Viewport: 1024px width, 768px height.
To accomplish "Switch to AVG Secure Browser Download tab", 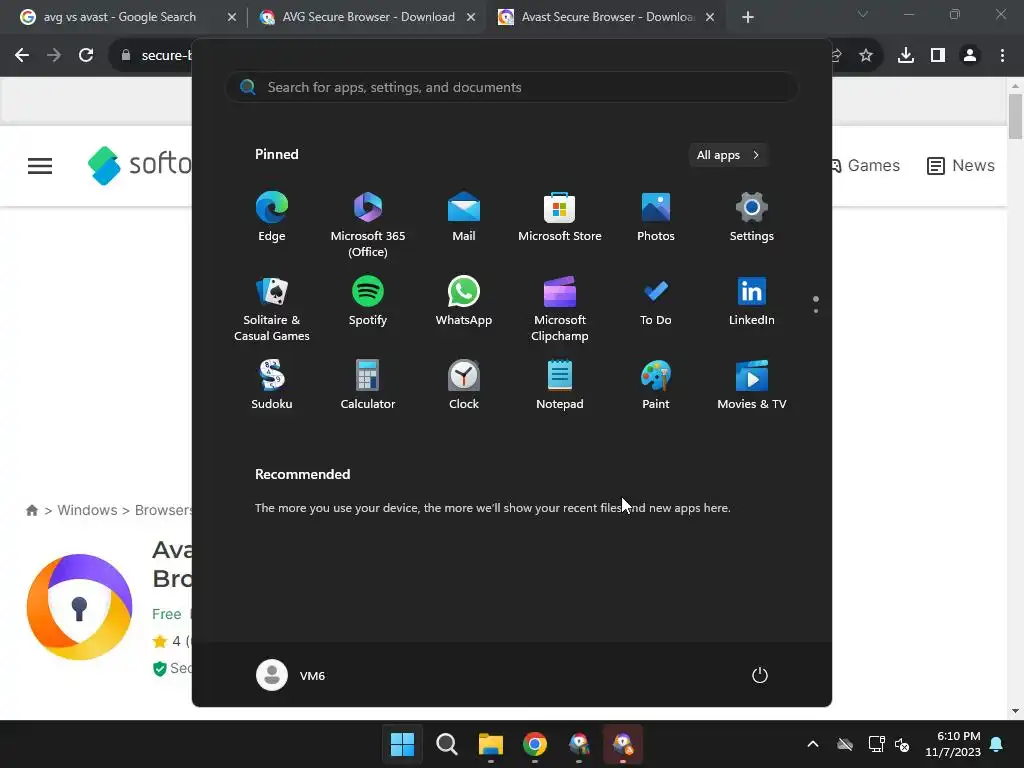I will pyautogui.click(x=368, y=17).
